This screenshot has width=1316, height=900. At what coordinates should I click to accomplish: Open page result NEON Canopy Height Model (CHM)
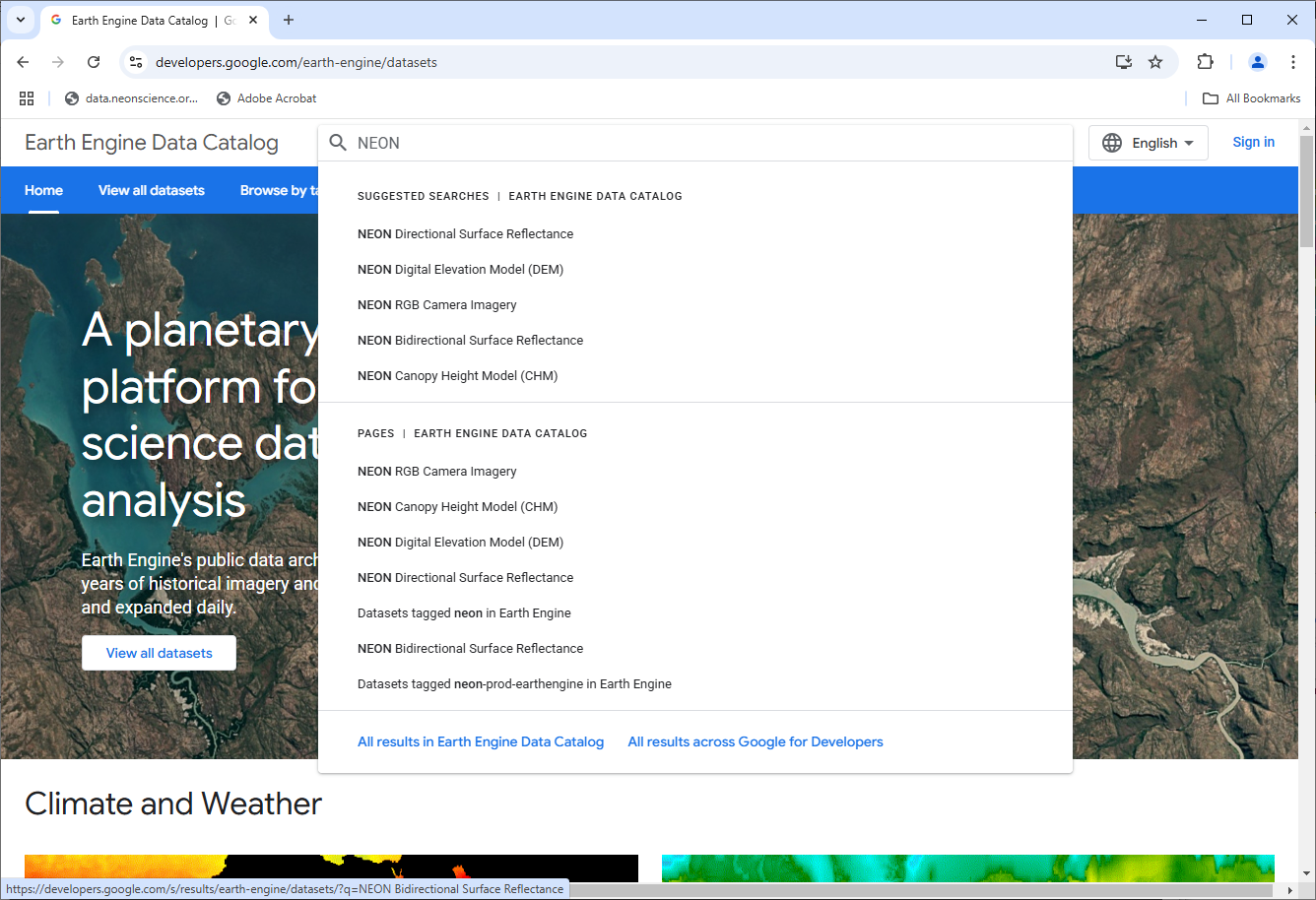(x=457, y=507)
